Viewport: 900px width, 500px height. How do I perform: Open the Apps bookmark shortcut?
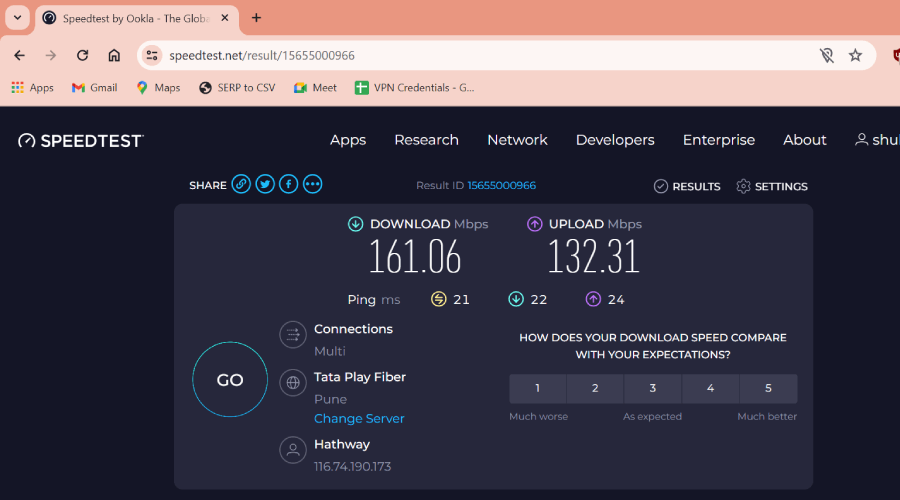pyautogui.click(x=33, y=88)
